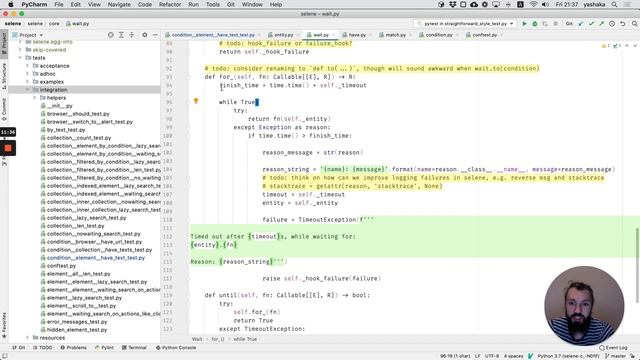640x360 pixels.
Task: Click the editor vertical scrollbar thumb
Action: [637, 265]
